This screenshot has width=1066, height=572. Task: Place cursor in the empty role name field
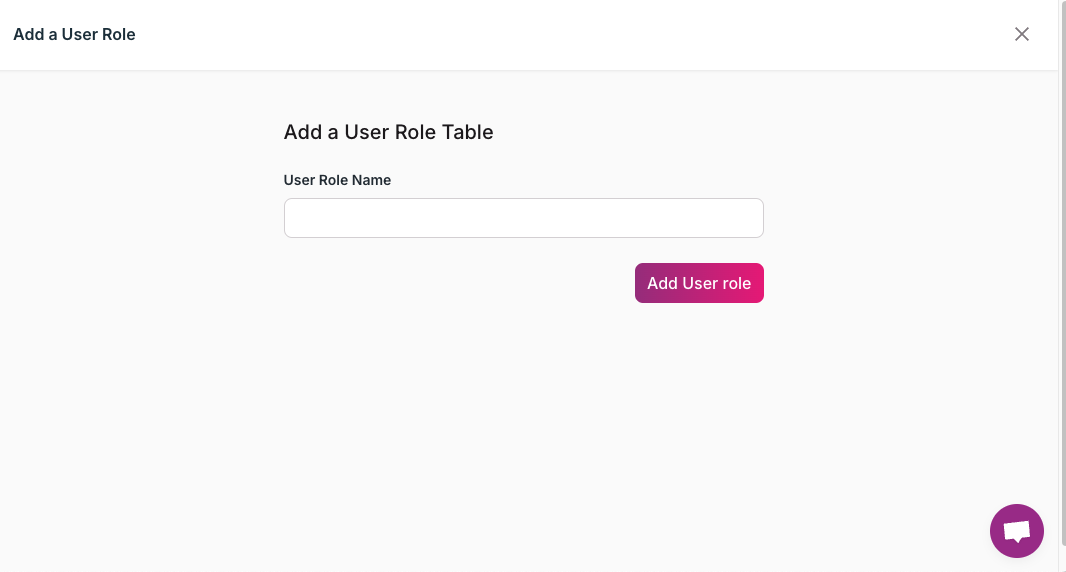523,218
